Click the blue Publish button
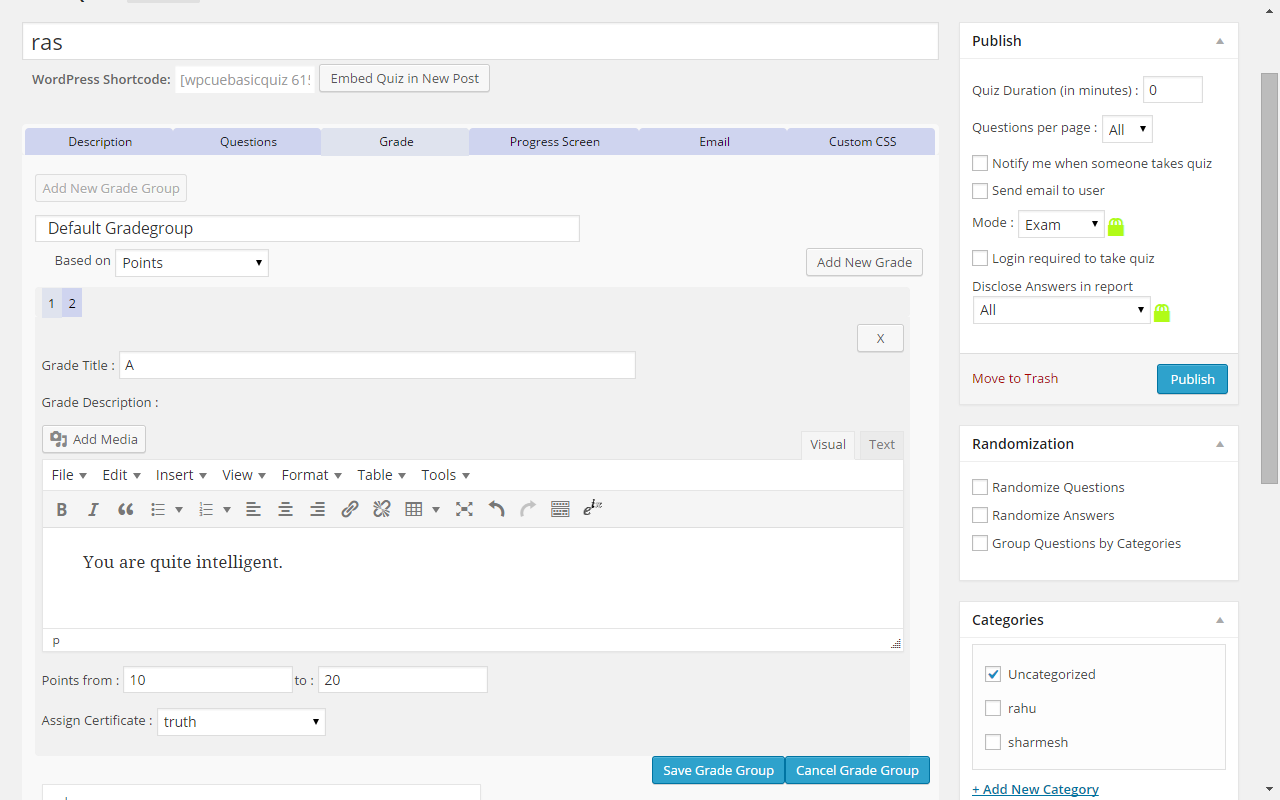Viewport: 1280px width, 800px height. pos(1192,379)
